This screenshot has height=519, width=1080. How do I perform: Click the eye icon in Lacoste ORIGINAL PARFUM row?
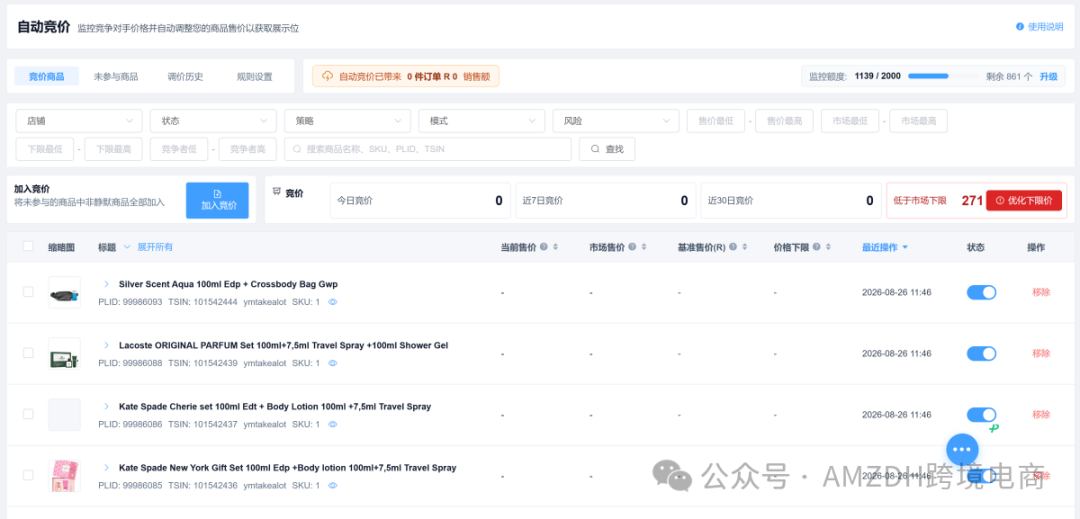click(x=333, y=363)
